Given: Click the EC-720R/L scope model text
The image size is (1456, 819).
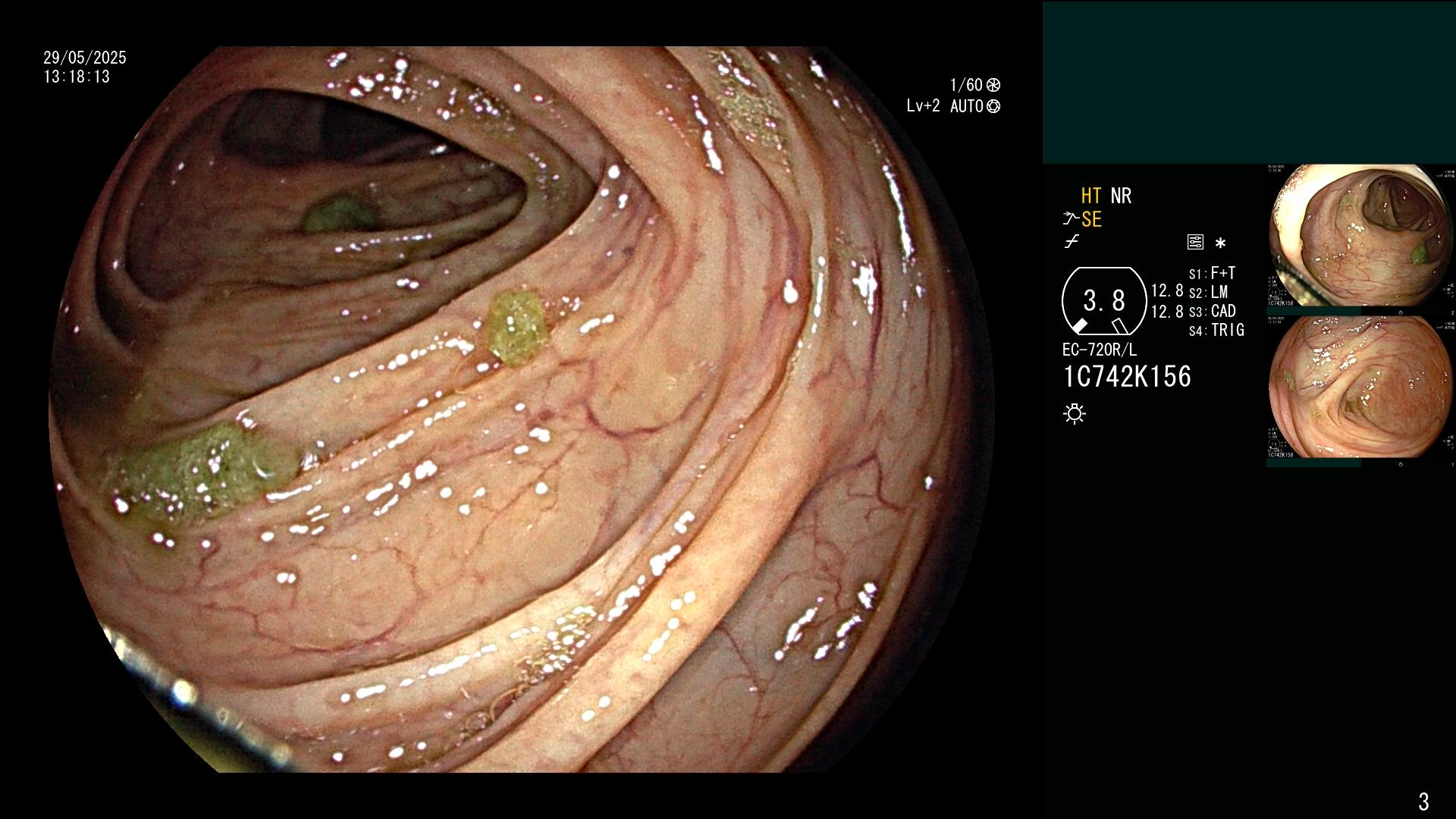Looking at the screenshot, I should pyautogui.click(x=1100, y=350).
